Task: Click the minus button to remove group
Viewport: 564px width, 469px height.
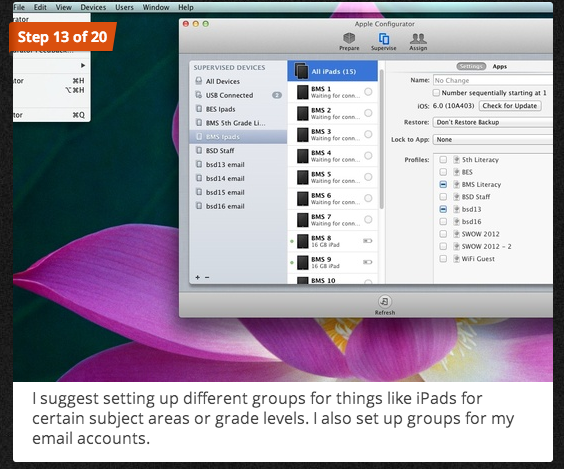Action: click(x=207, y=277)
